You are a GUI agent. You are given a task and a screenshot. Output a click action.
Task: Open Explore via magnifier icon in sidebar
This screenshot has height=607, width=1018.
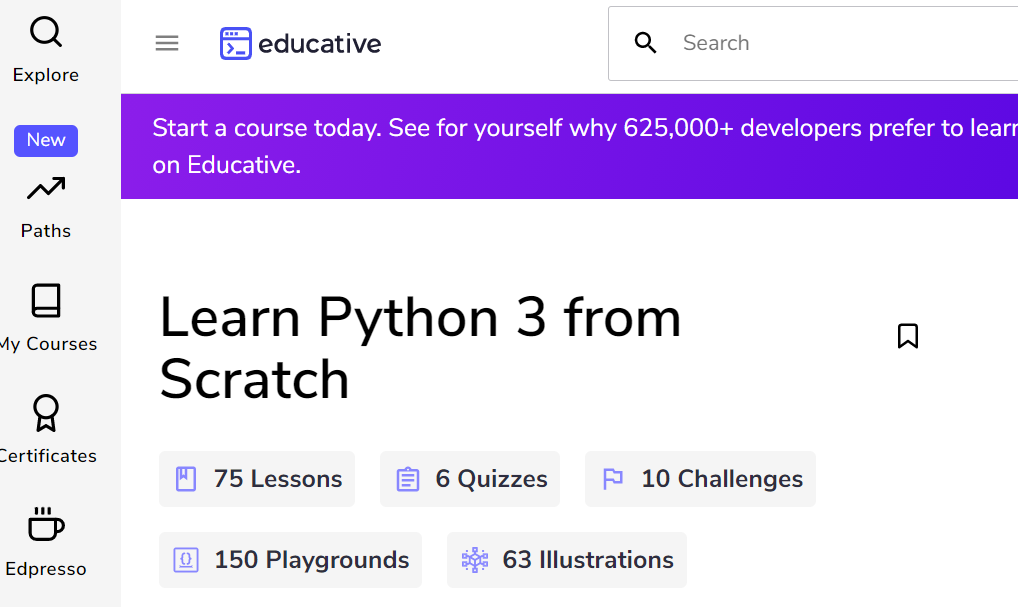click(x=46, y=32)
